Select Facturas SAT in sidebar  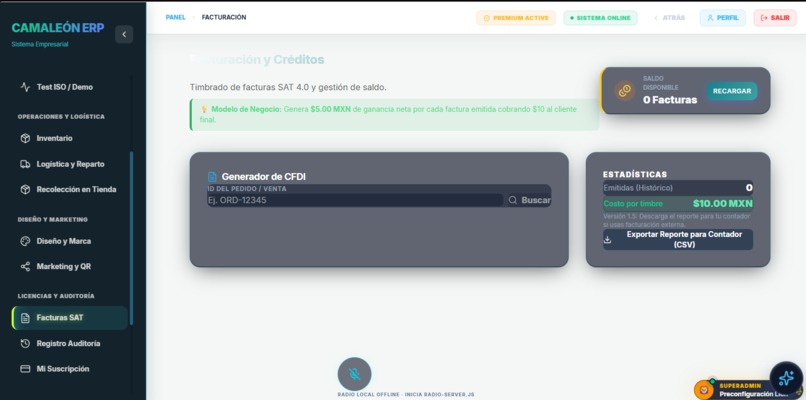(69, 318)
